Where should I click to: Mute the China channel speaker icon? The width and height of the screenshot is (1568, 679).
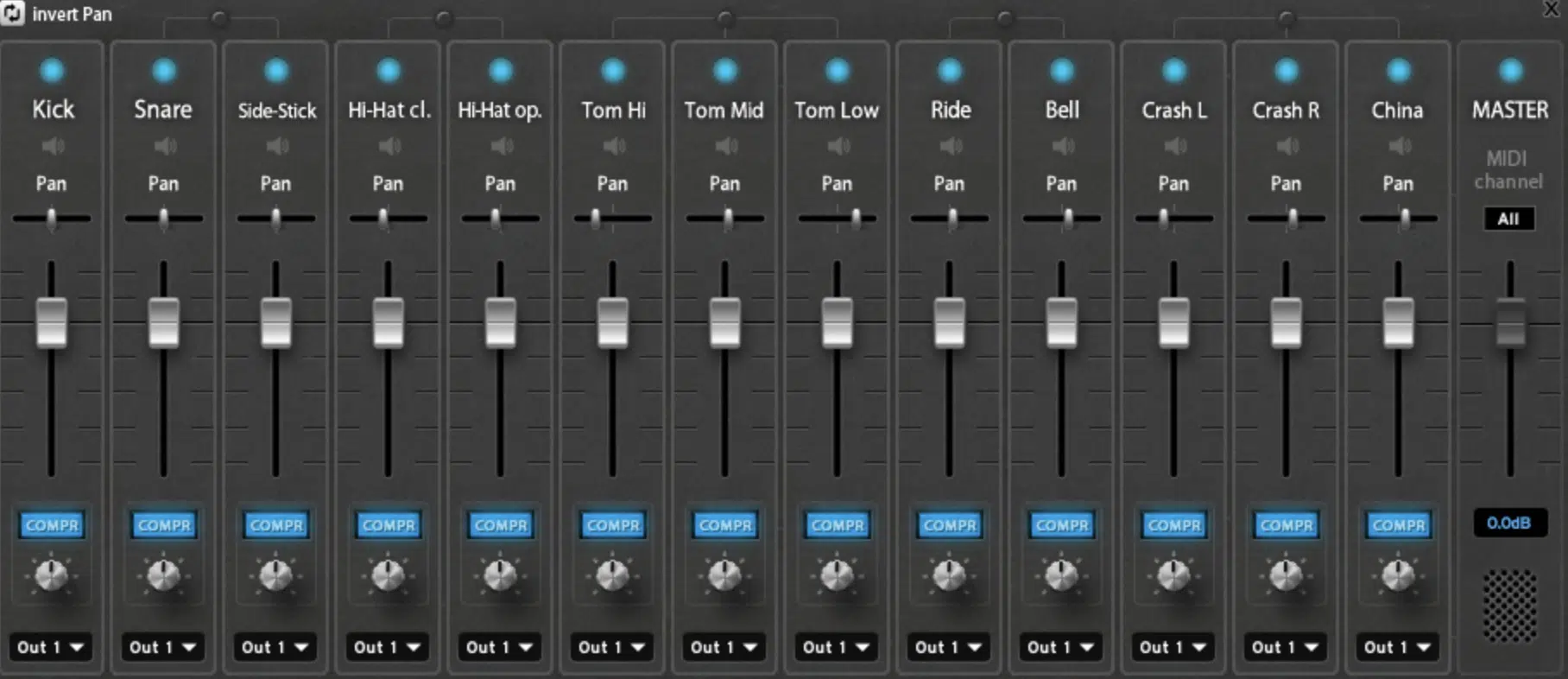[x=1399, y=146]
